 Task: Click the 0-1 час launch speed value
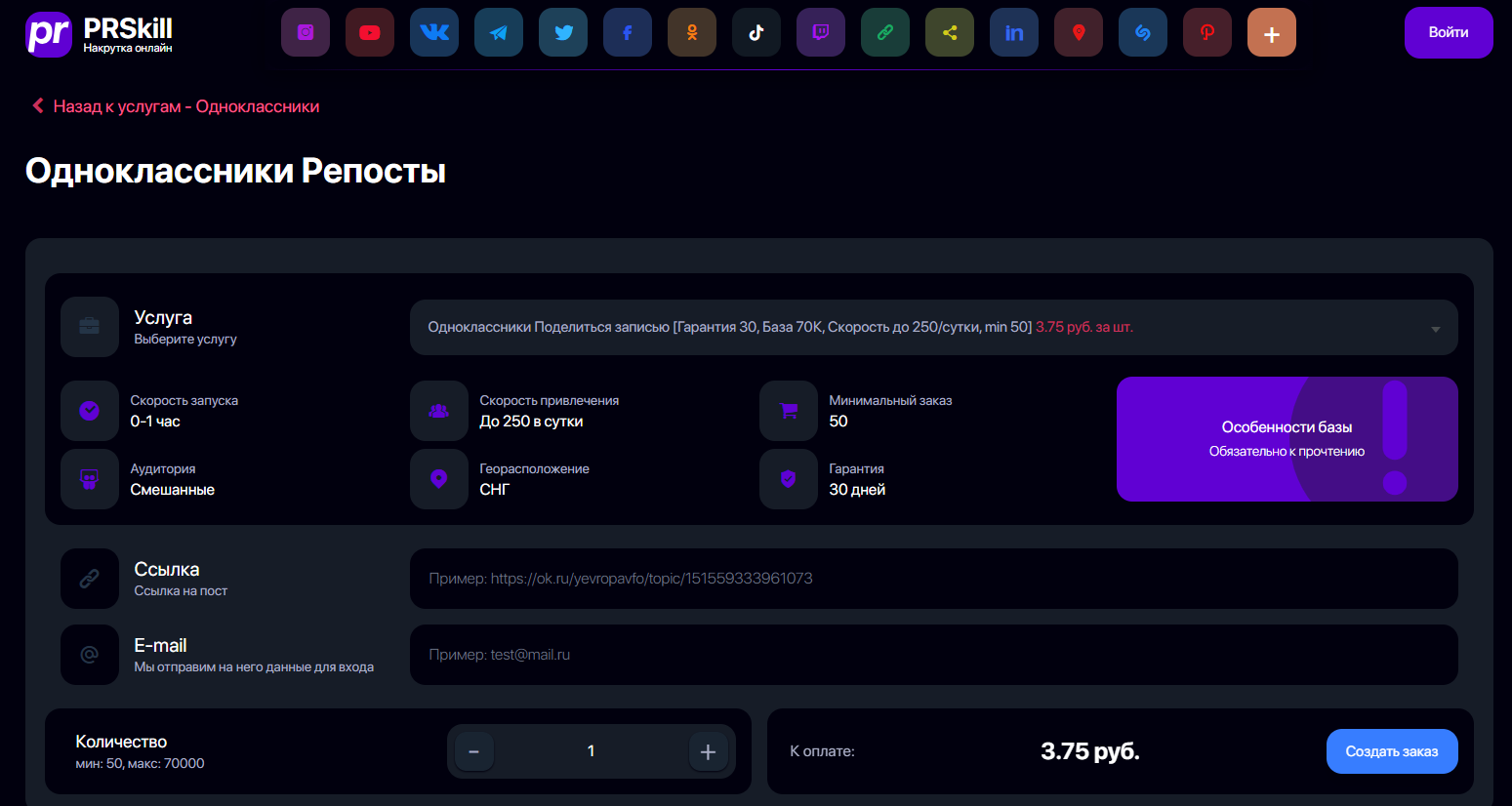coord(155,422)
